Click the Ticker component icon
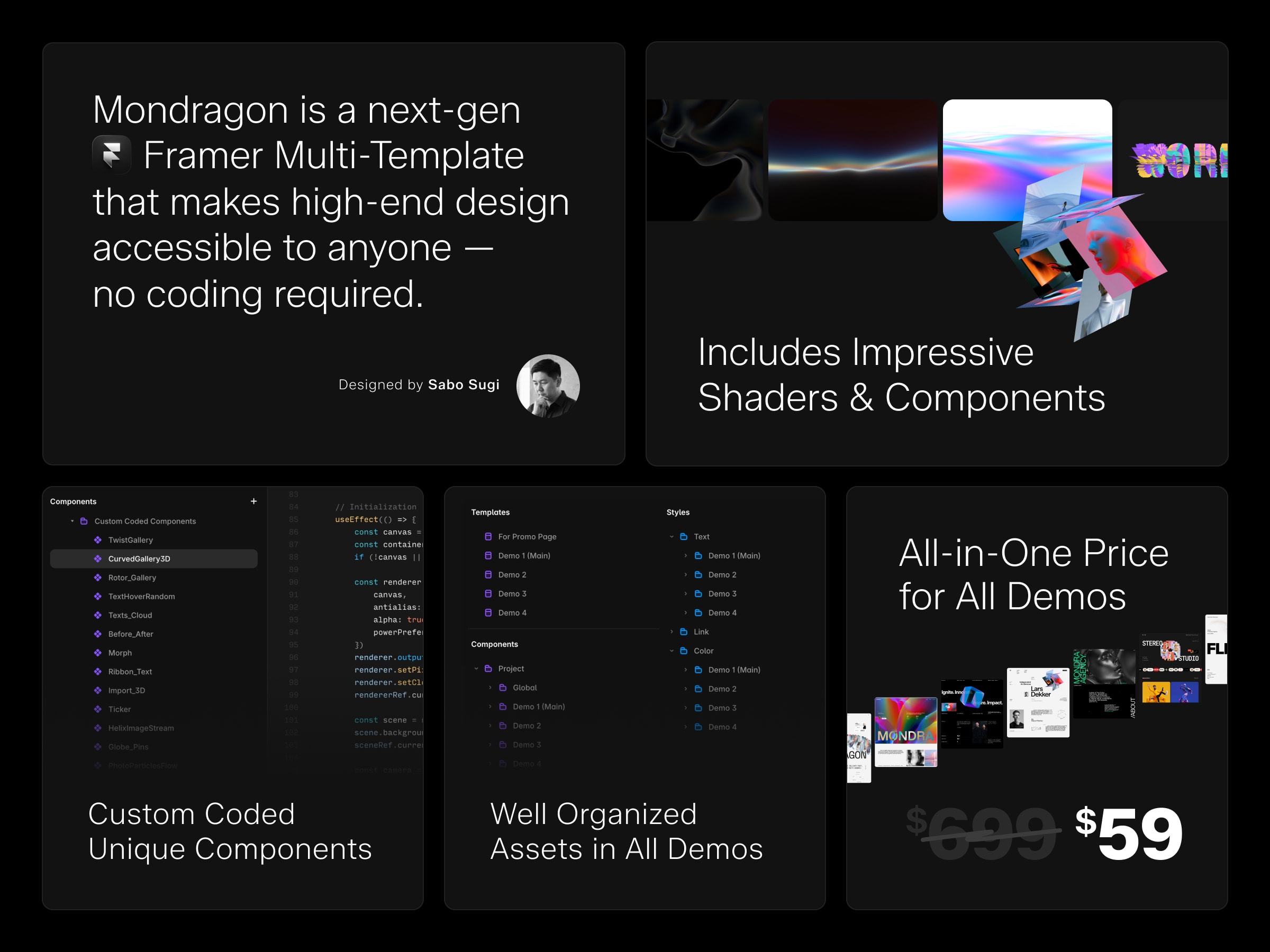 click(97, 709)
